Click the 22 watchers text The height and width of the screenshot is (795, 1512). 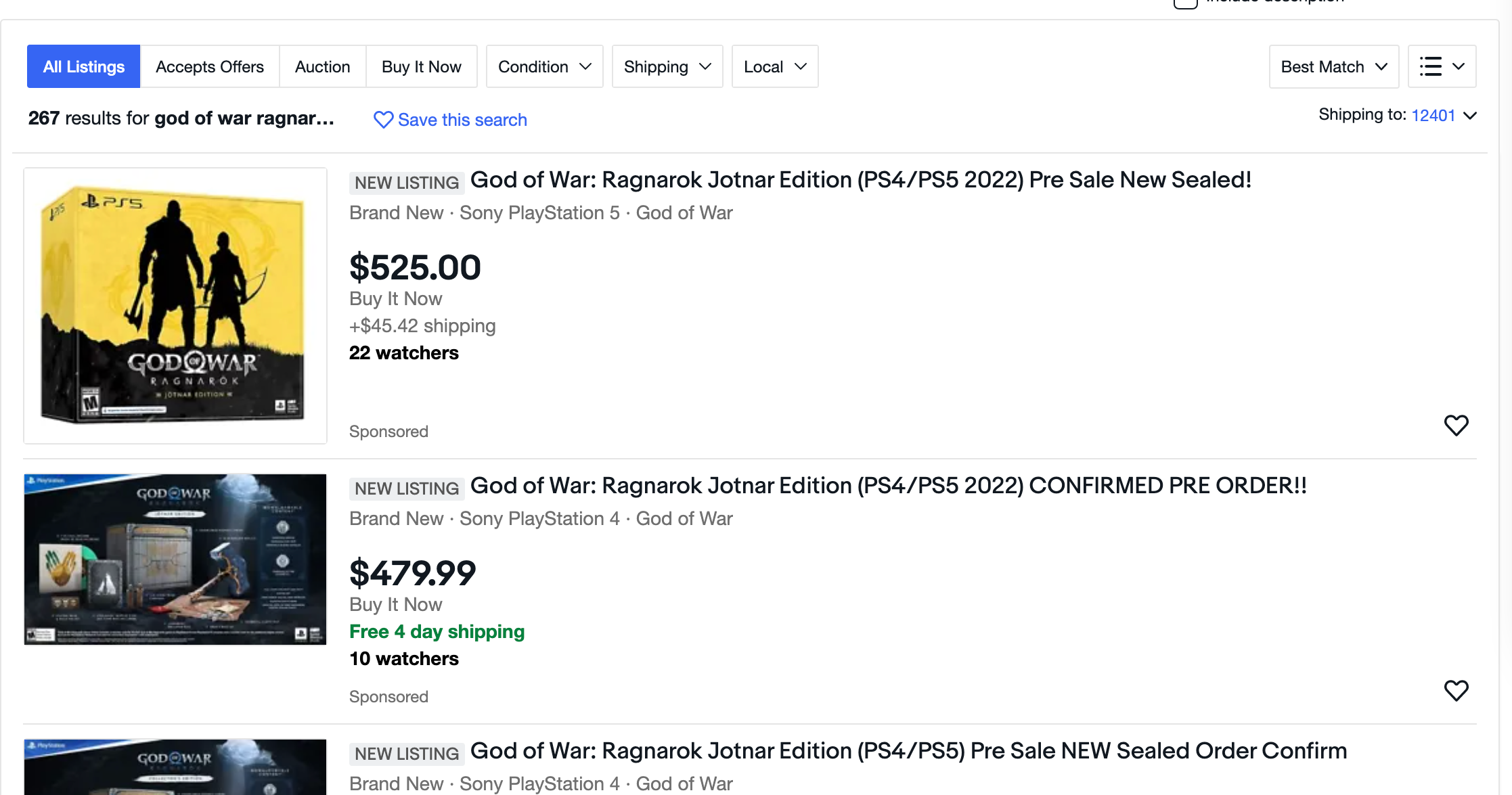(x=404, y=353)
